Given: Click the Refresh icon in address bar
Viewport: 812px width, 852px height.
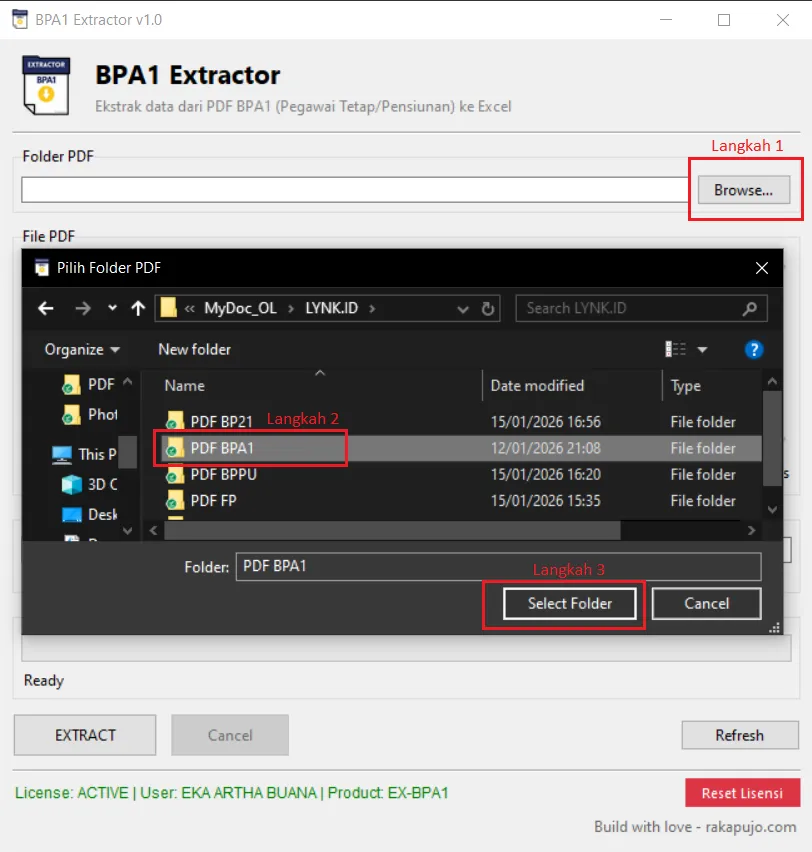Looking at the screenshot, I should (488, 308).
